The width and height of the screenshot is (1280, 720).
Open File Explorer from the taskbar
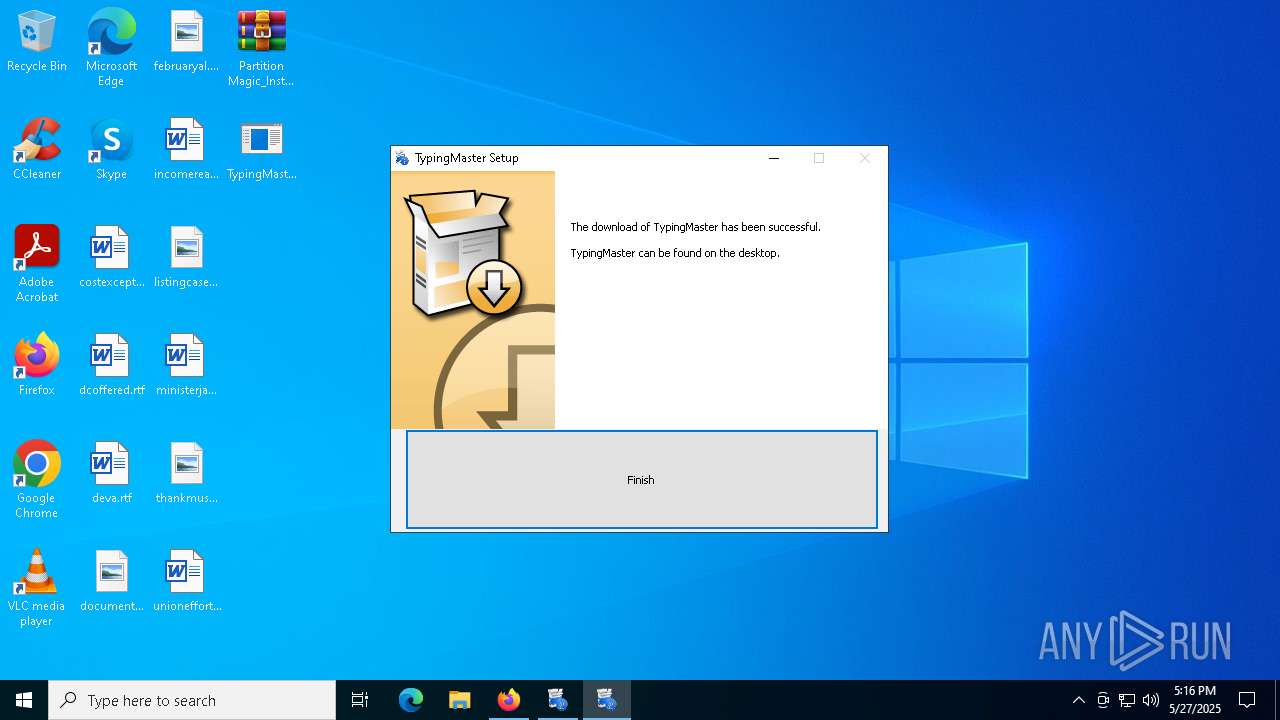459,700
